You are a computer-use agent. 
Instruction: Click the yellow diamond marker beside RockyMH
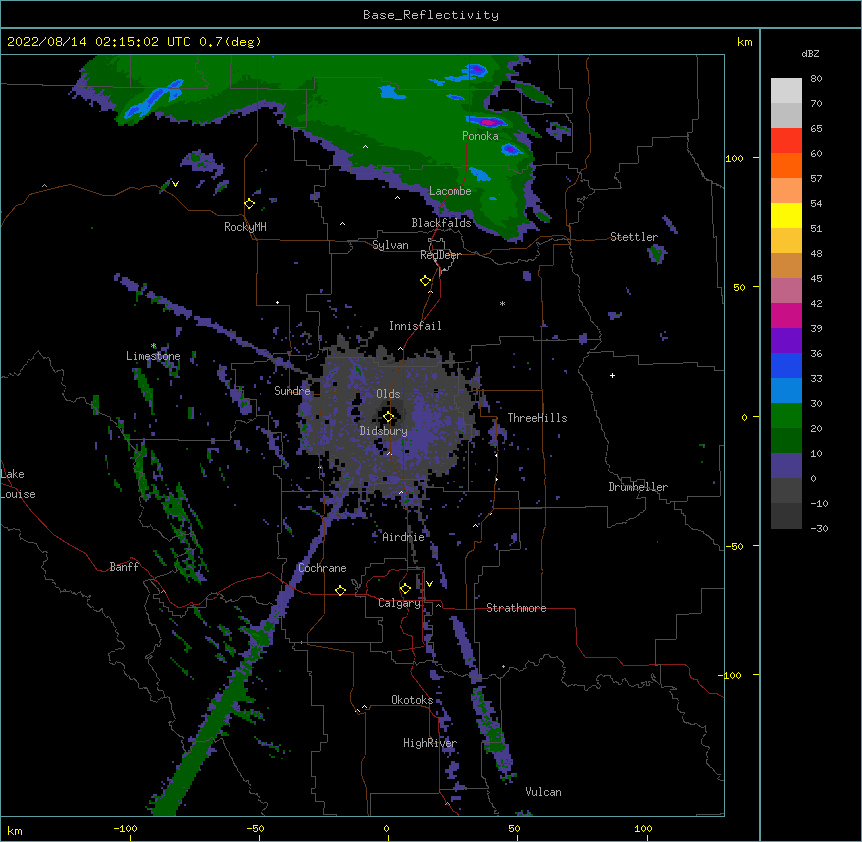click(x=250, y=204)
